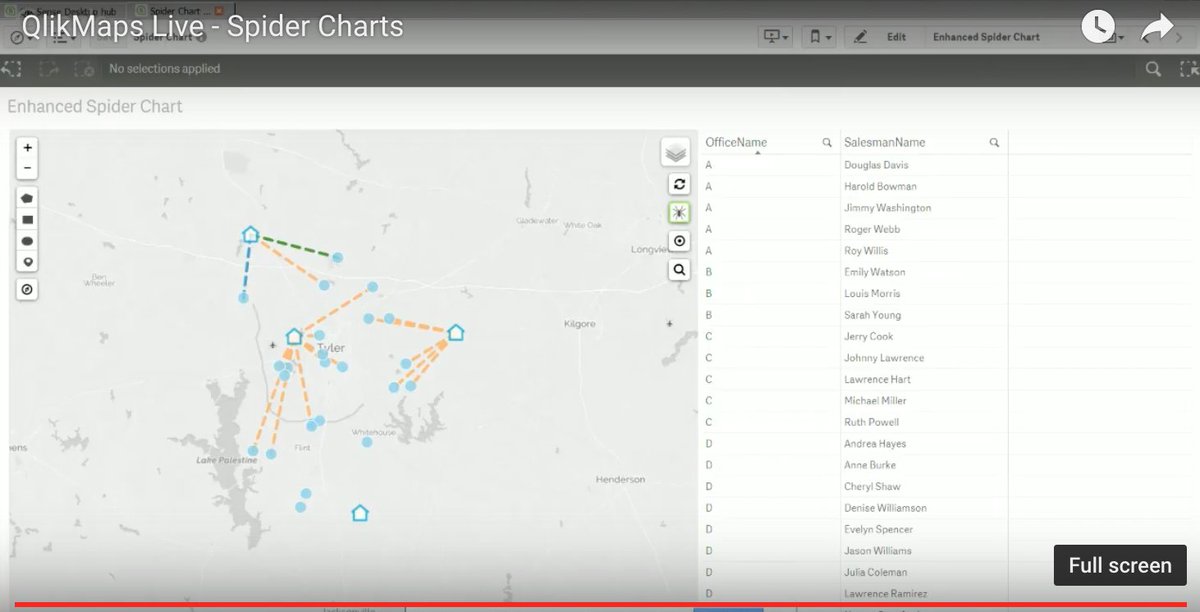Switch to the Qlik Sense Desktop hub tab
The width and height of the screenshot is (1200, 612).
(x=60, y=9)
